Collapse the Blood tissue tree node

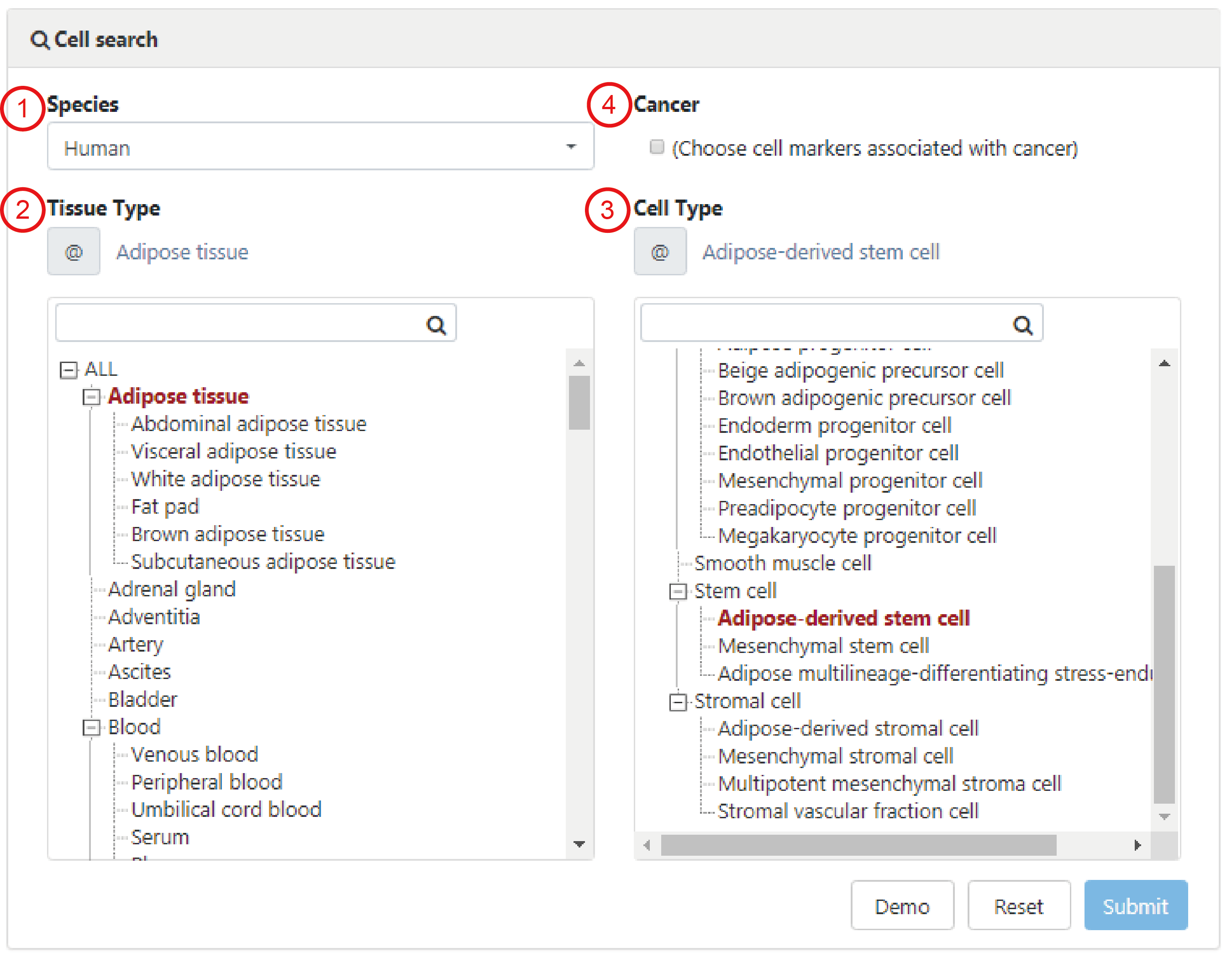91,728
